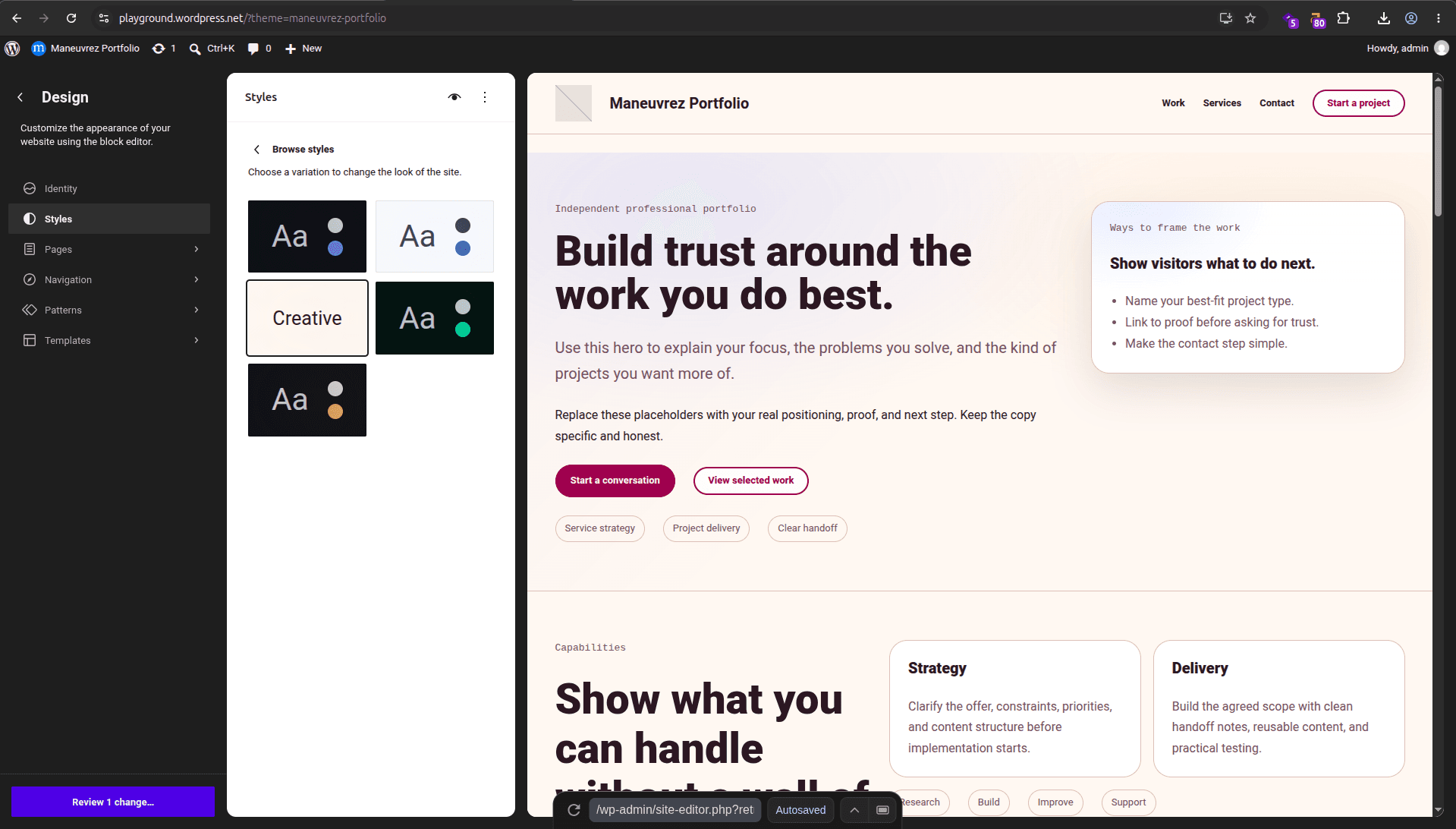Select the light style with blue dots
This screenshot has width=1456, height=829.
point(435,236)
